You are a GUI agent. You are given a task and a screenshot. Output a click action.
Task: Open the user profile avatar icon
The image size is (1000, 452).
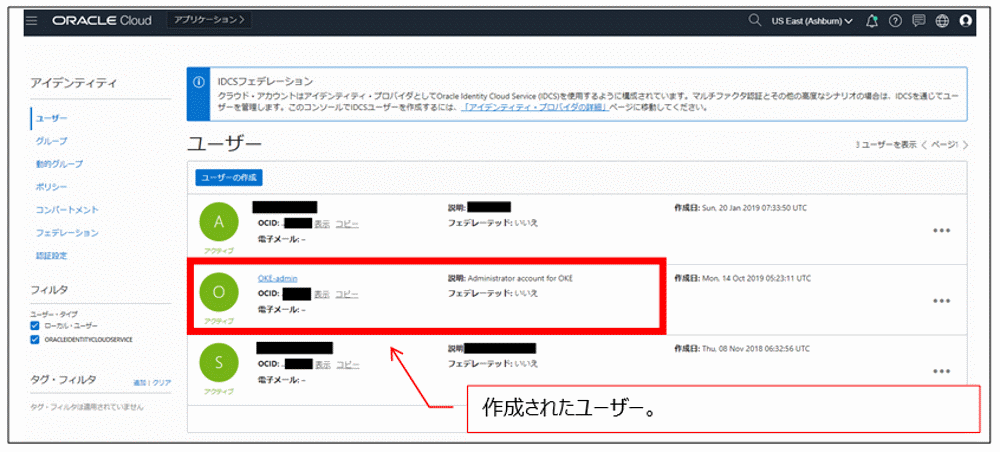[x=966, y=21]
